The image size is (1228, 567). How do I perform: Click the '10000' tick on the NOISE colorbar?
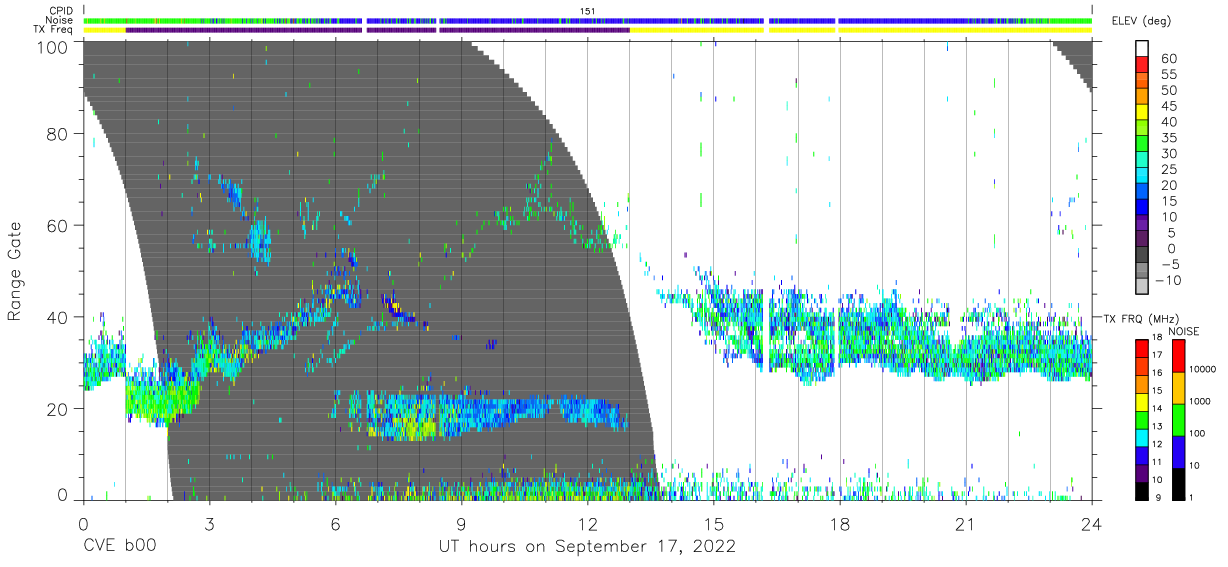[x=1203, y=370]
